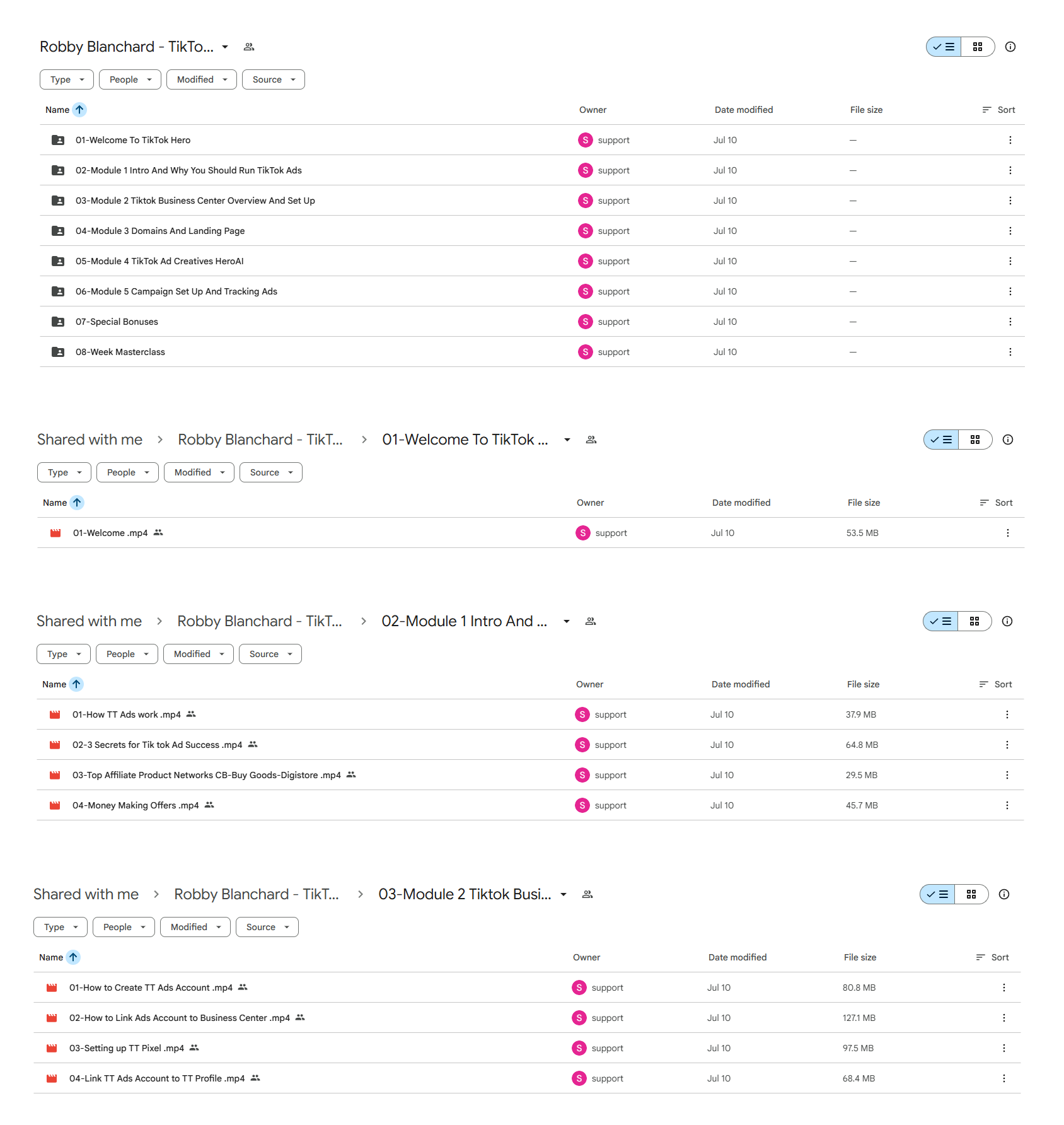
Task: Click folder icon of 07-Special Bonuses
Action: [58, 322]
